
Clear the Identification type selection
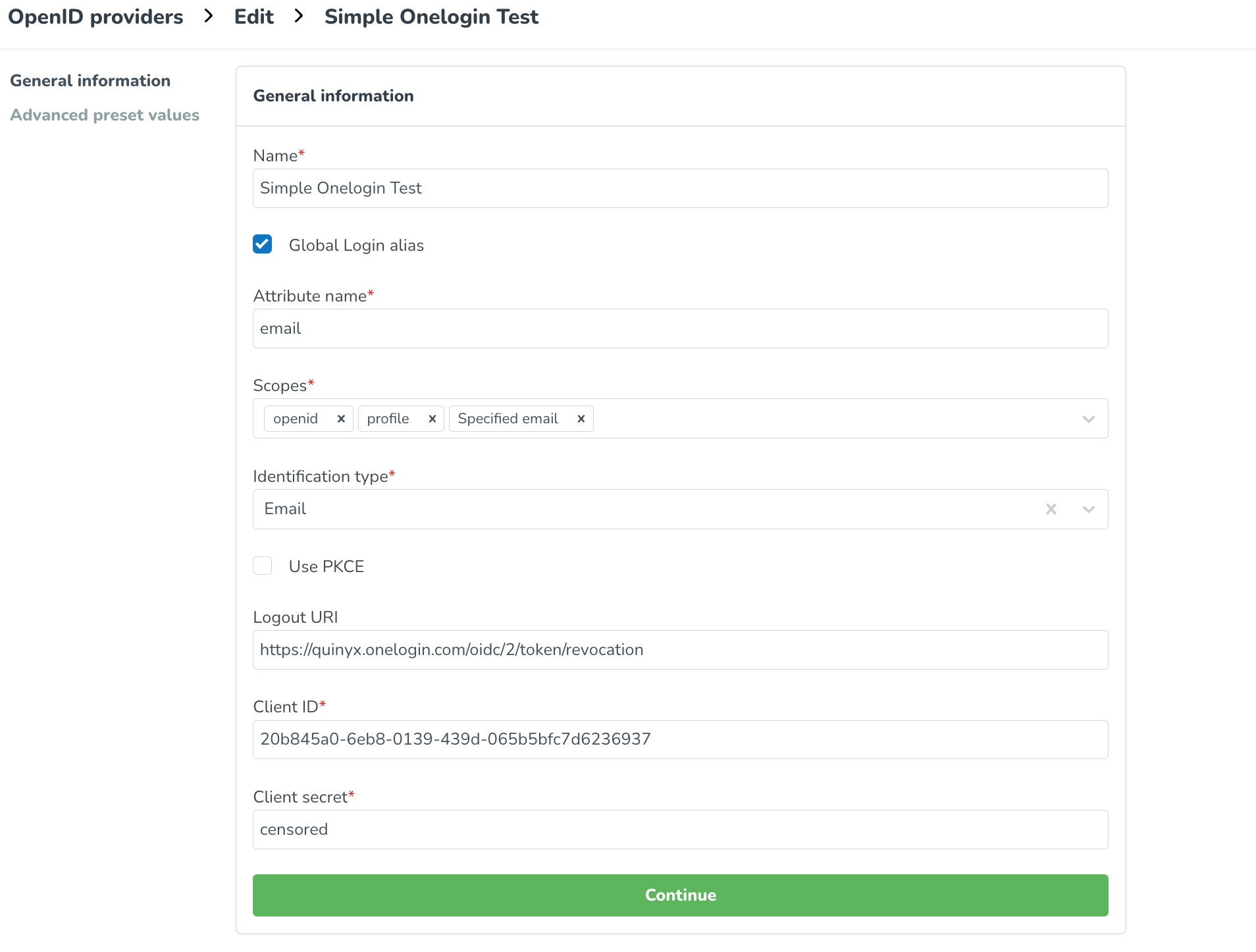pyautogui.click(x=1051, y=509)
